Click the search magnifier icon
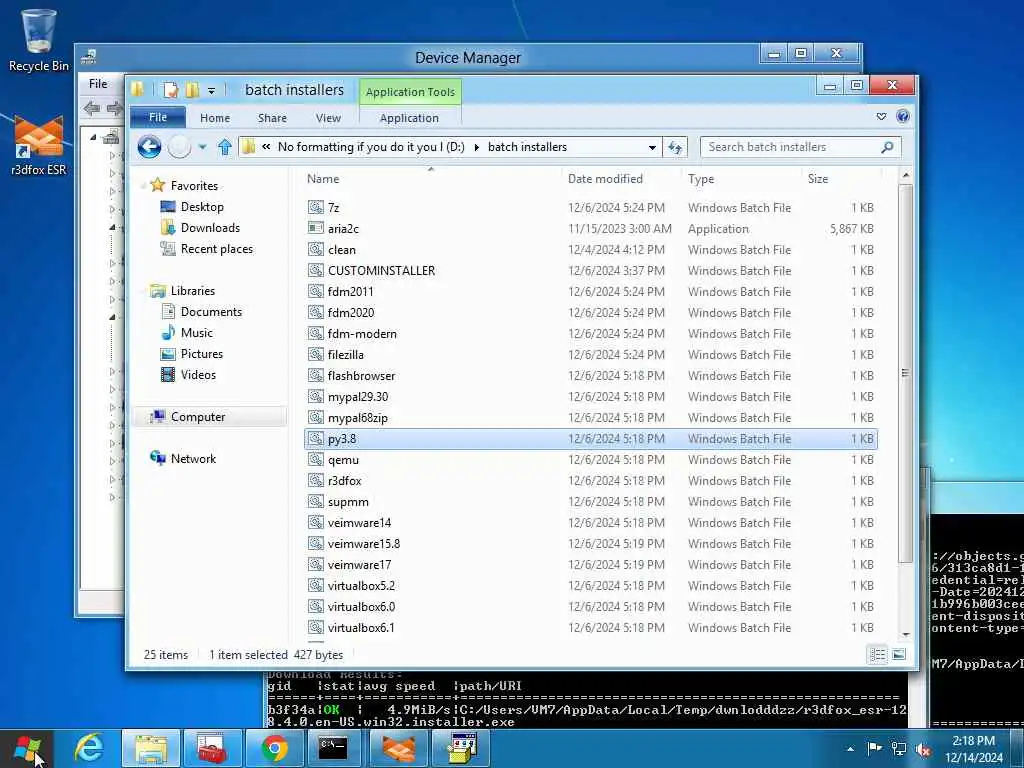Viewport: 1024px width, 768px height. 887,147
